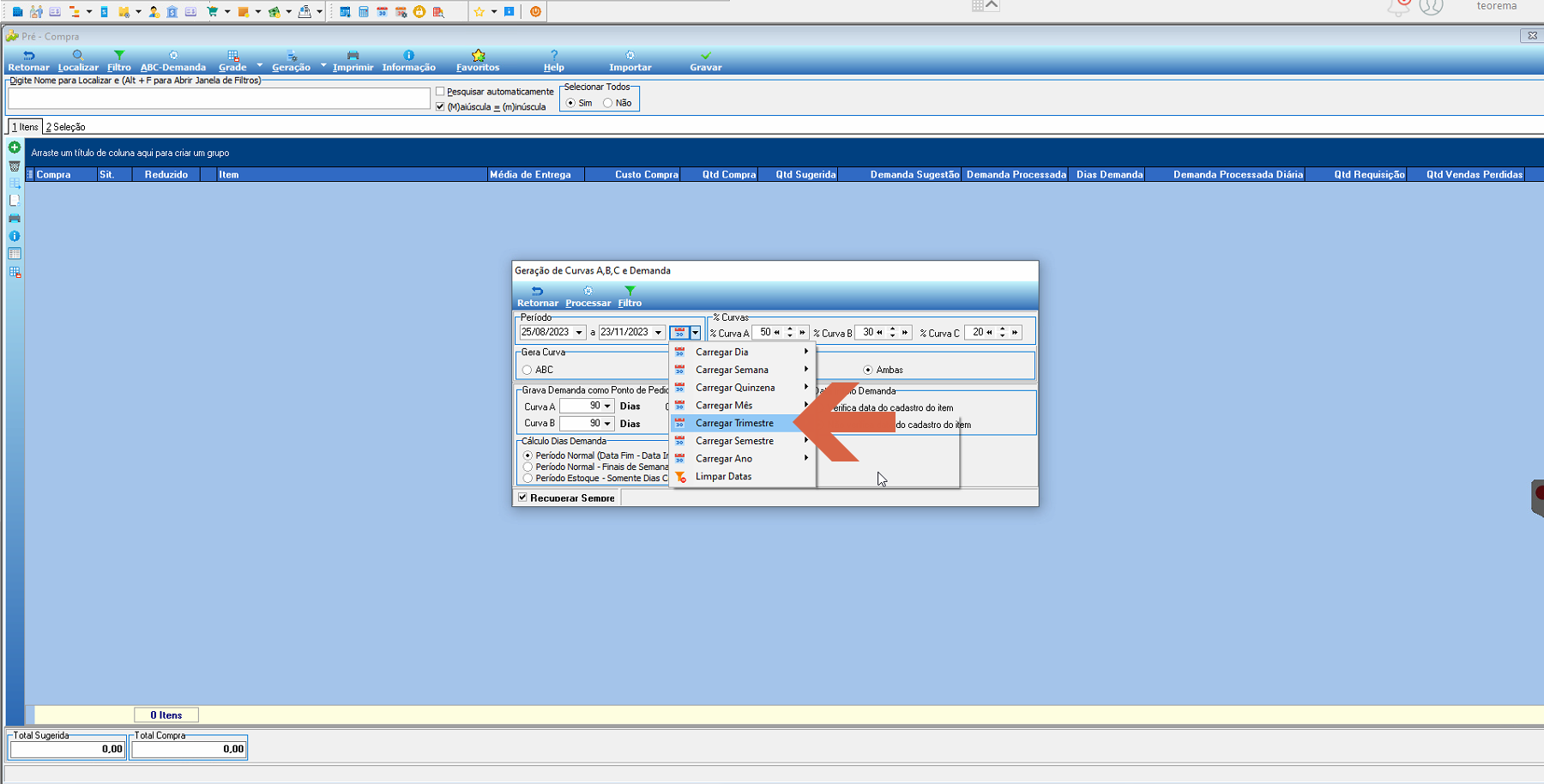Image resolution: width=1544 pixels, height=784 pixels.
Task: Click the Imprimir printer icon
Action: tap(353, 55)
